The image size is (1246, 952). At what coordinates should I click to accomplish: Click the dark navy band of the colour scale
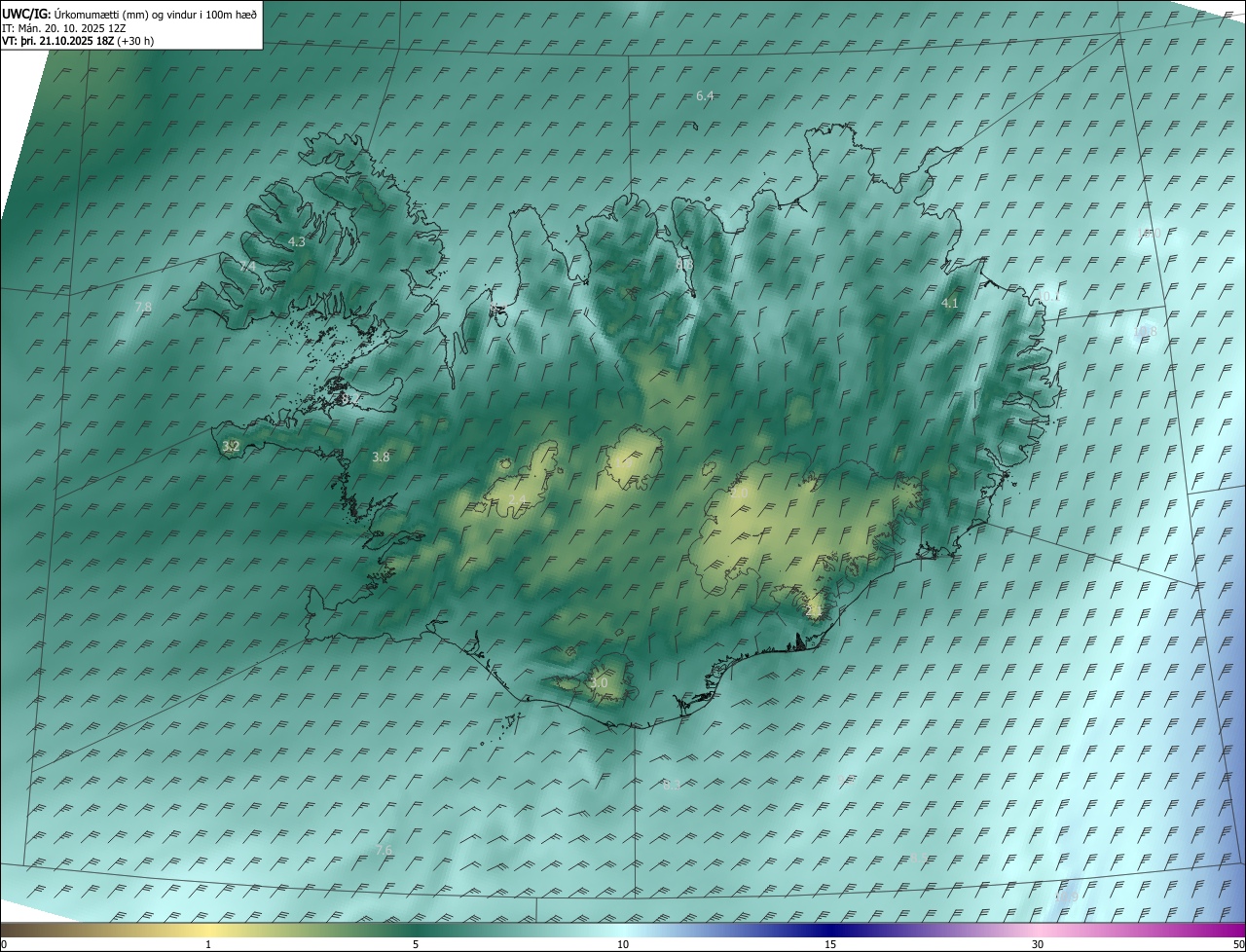(x=830, y=930)
